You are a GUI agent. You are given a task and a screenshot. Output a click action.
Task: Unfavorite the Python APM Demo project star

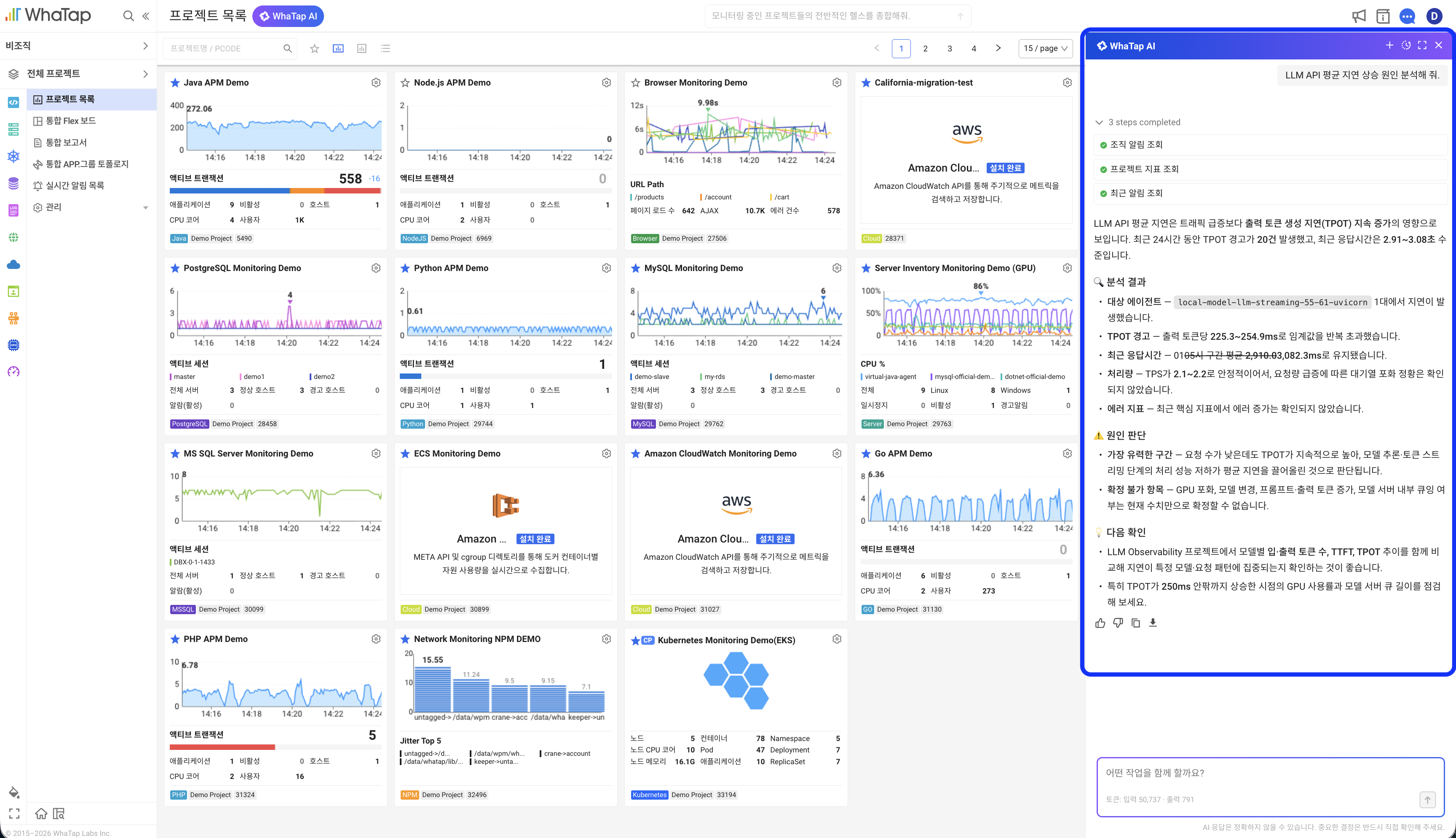[x=405, y=268]
